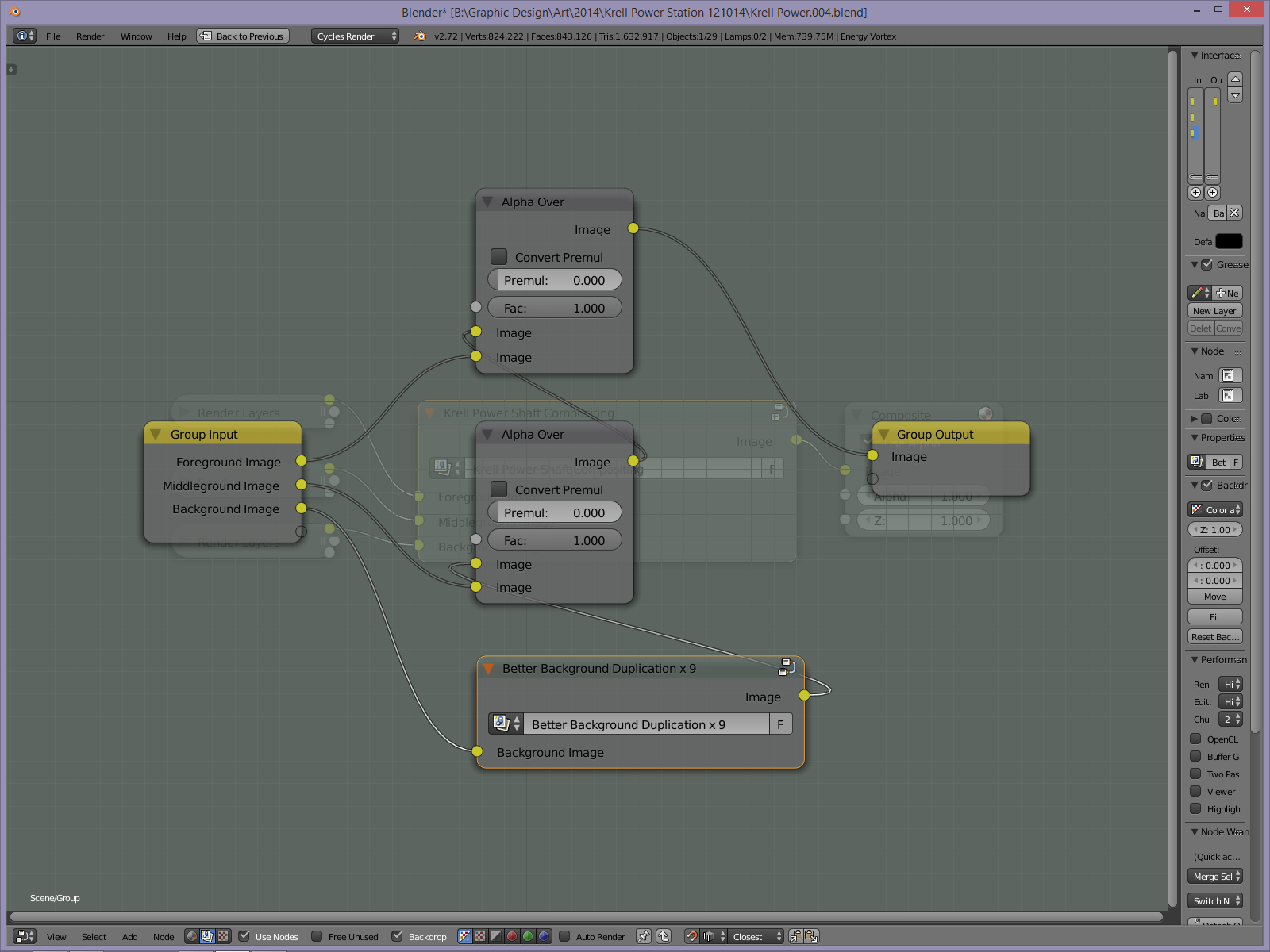Open the Closest snap target dropdown
This screenshot has height=952, width=1270.
(x=756, y=936)
